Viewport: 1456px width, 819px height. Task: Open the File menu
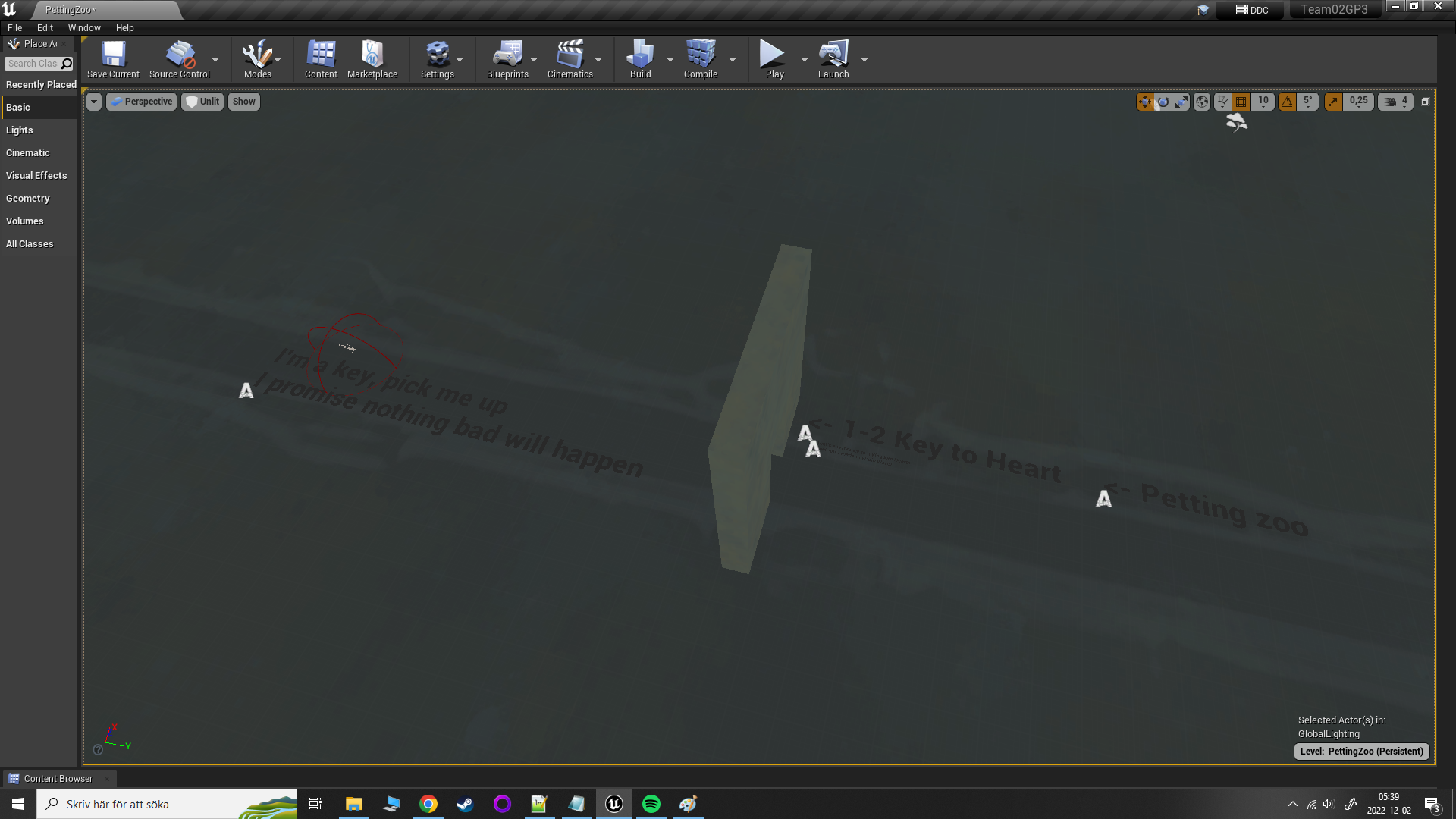tap(14, 28)
